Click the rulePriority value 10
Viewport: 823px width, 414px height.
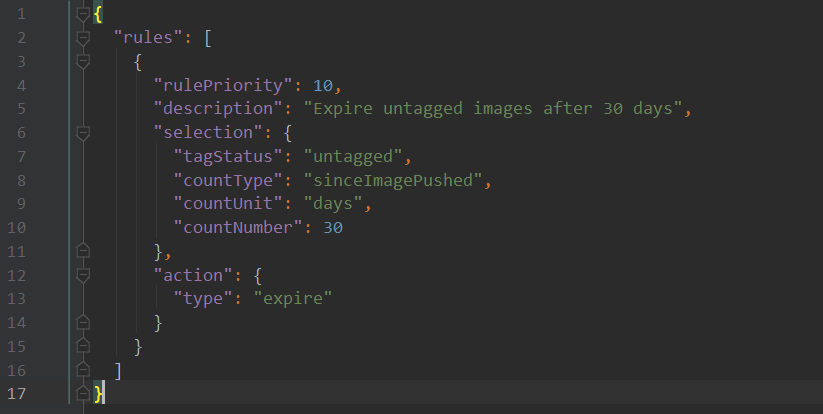coord(323,86)
